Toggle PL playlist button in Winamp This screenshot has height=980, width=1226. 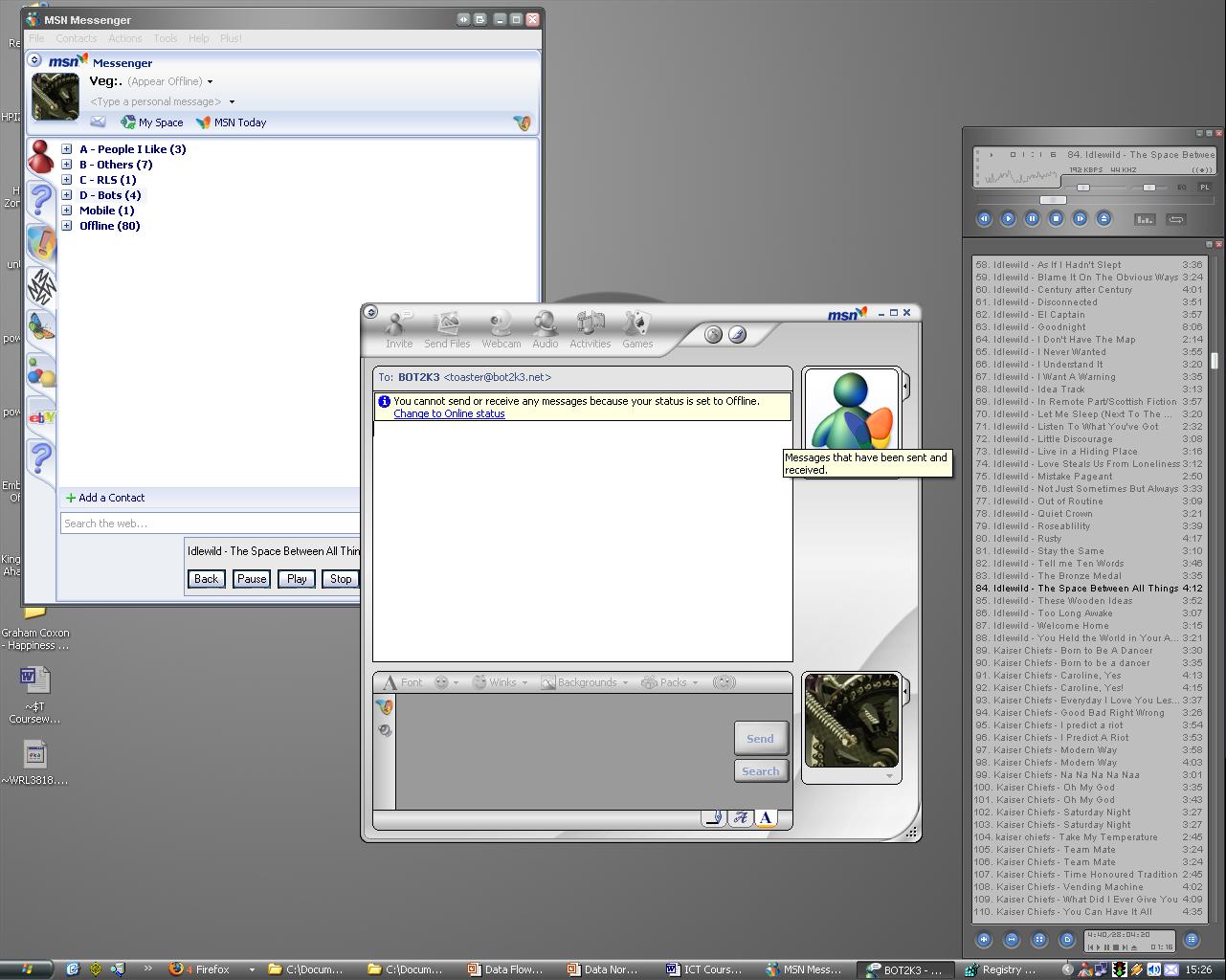click(1204, 188)
